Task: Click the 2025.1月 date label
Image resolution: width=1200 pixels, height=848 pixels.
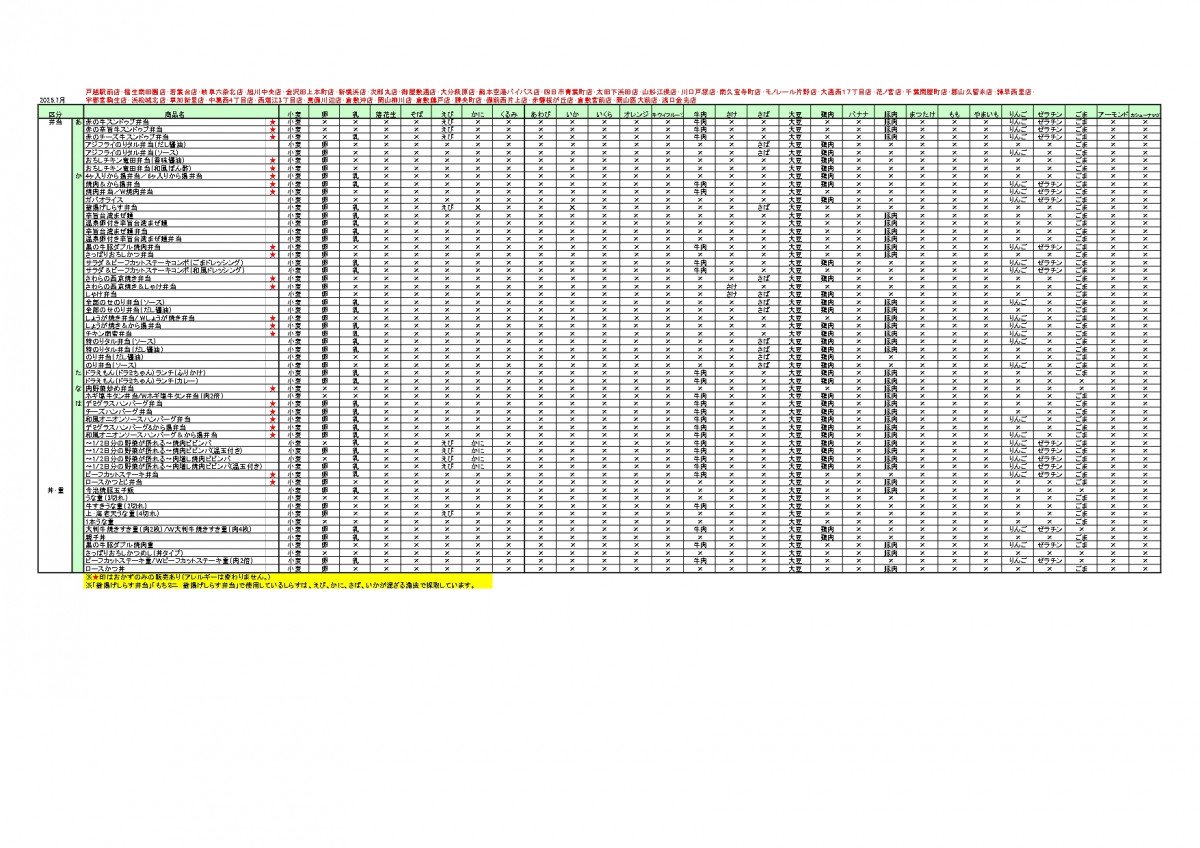Action: point(51,100)
